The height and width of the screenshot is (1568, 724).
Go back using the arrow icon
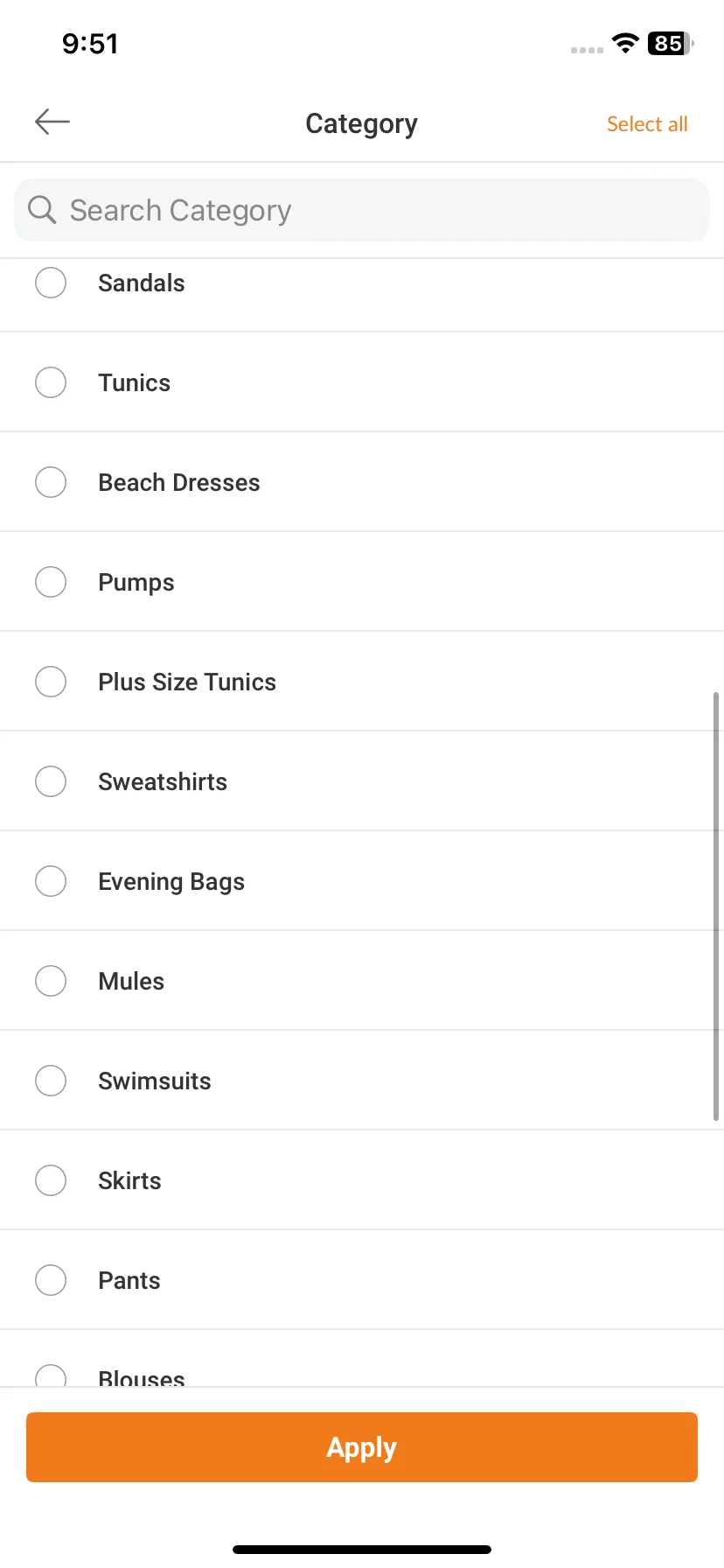pos(52,122)
